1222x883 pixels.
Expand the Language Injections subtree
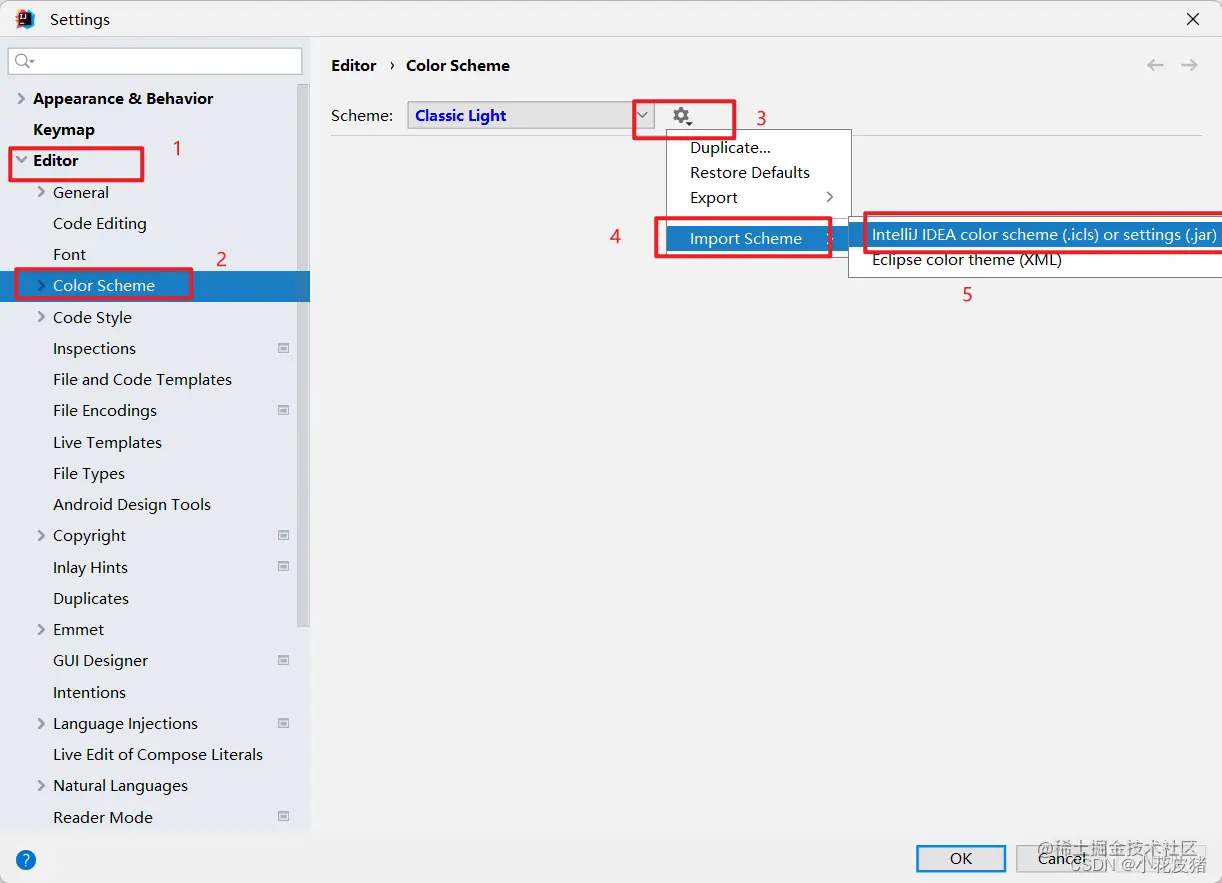click(x=41, y=723)
